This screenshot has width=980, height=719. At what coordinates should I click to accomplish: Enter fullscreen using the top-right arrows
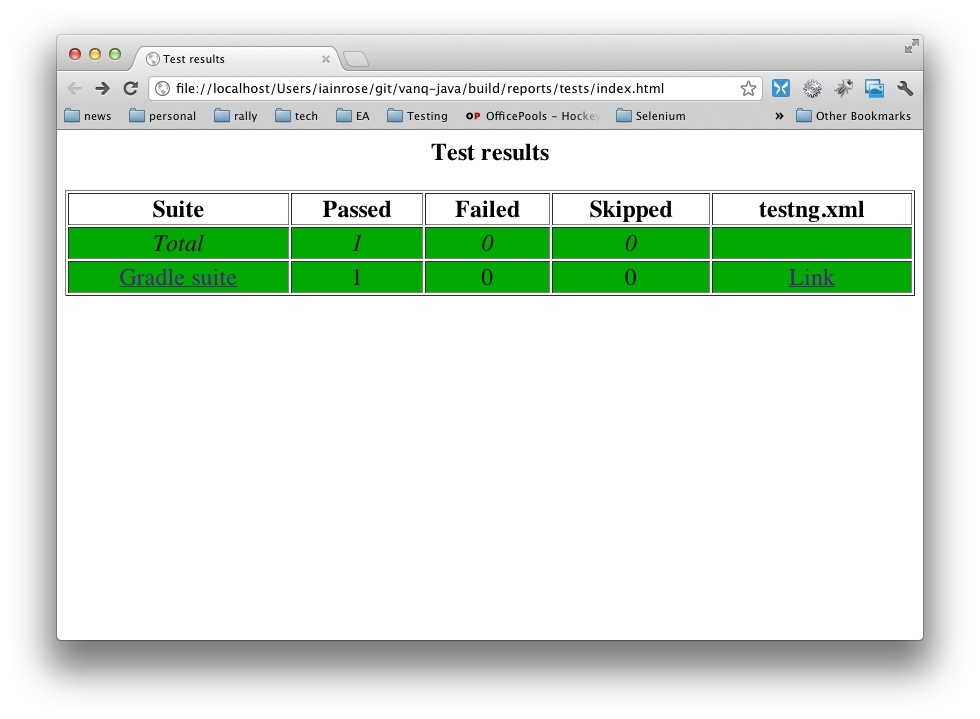911,46
